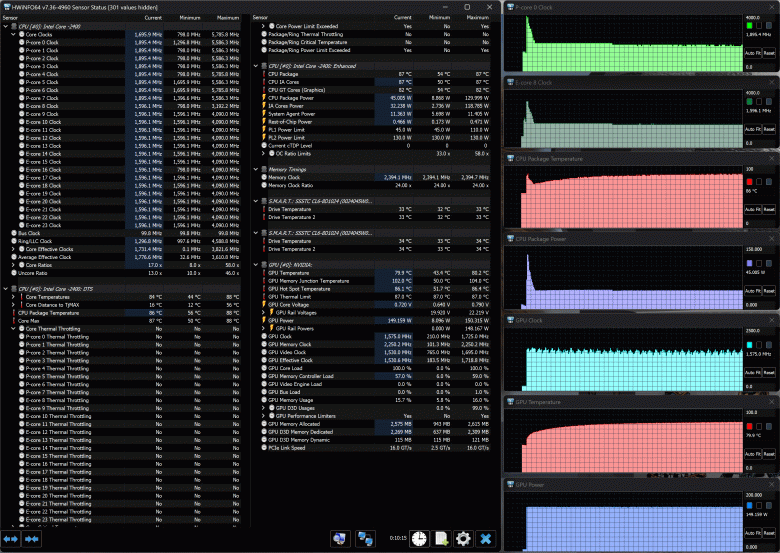Screen dimensions: 780x553
Task: Click the GPU Power graph window icon
Action: click(510, 484)
